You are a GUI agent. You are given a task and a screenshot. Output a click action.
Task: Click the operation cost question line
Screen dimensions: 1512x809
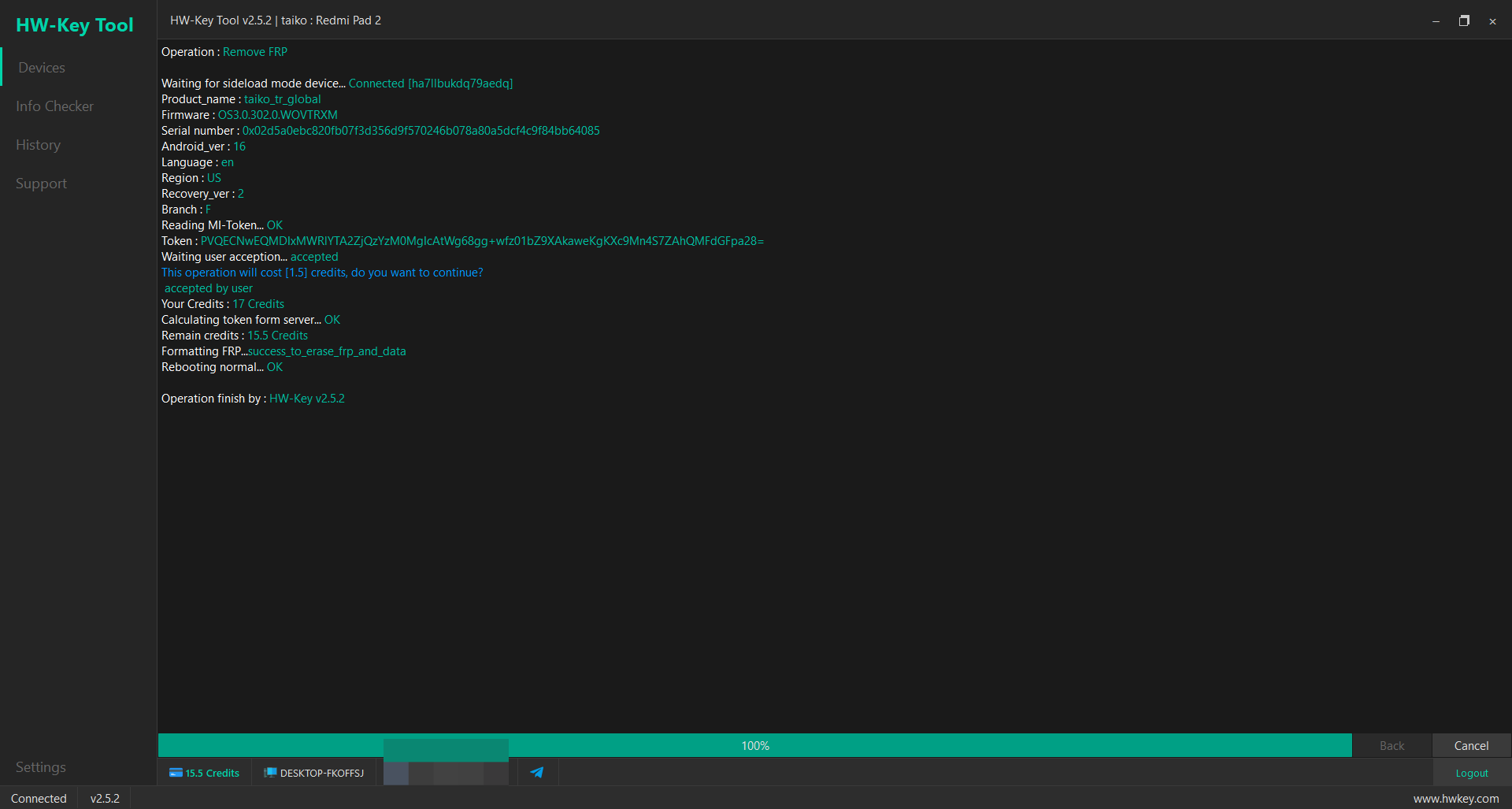coord(322,273)
